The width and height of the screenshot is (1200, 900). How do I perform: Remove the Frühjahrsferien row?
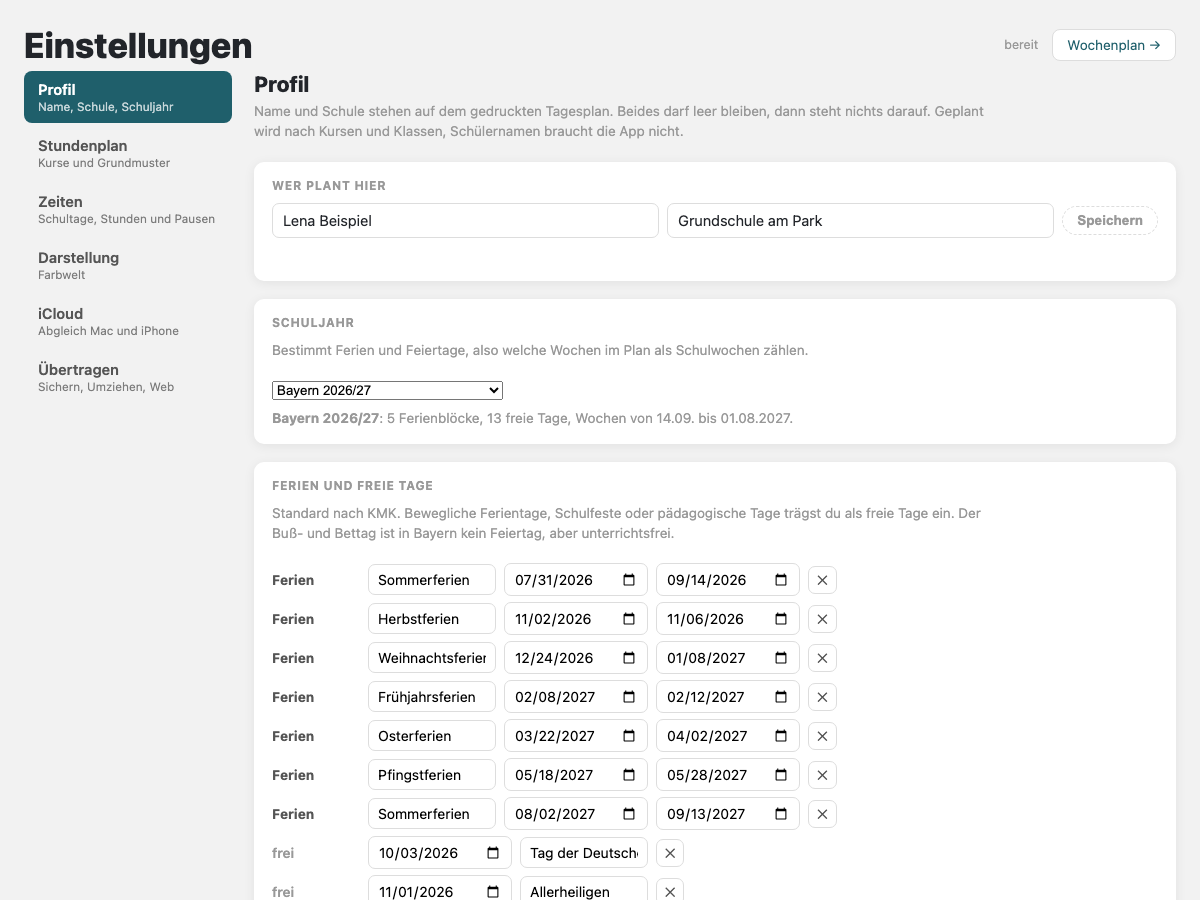coord(822,697)
